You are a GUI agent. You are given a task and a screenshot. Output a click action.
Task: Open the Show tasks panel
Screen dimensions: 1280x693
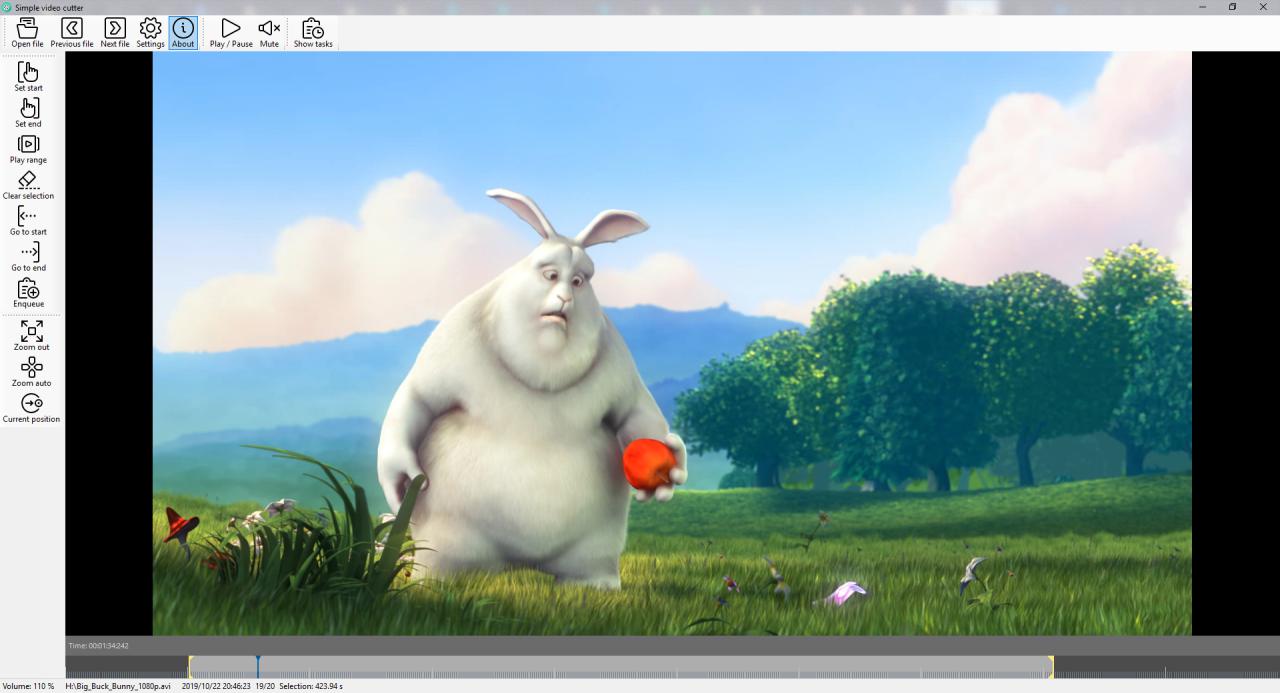click(x=313, y=33)
